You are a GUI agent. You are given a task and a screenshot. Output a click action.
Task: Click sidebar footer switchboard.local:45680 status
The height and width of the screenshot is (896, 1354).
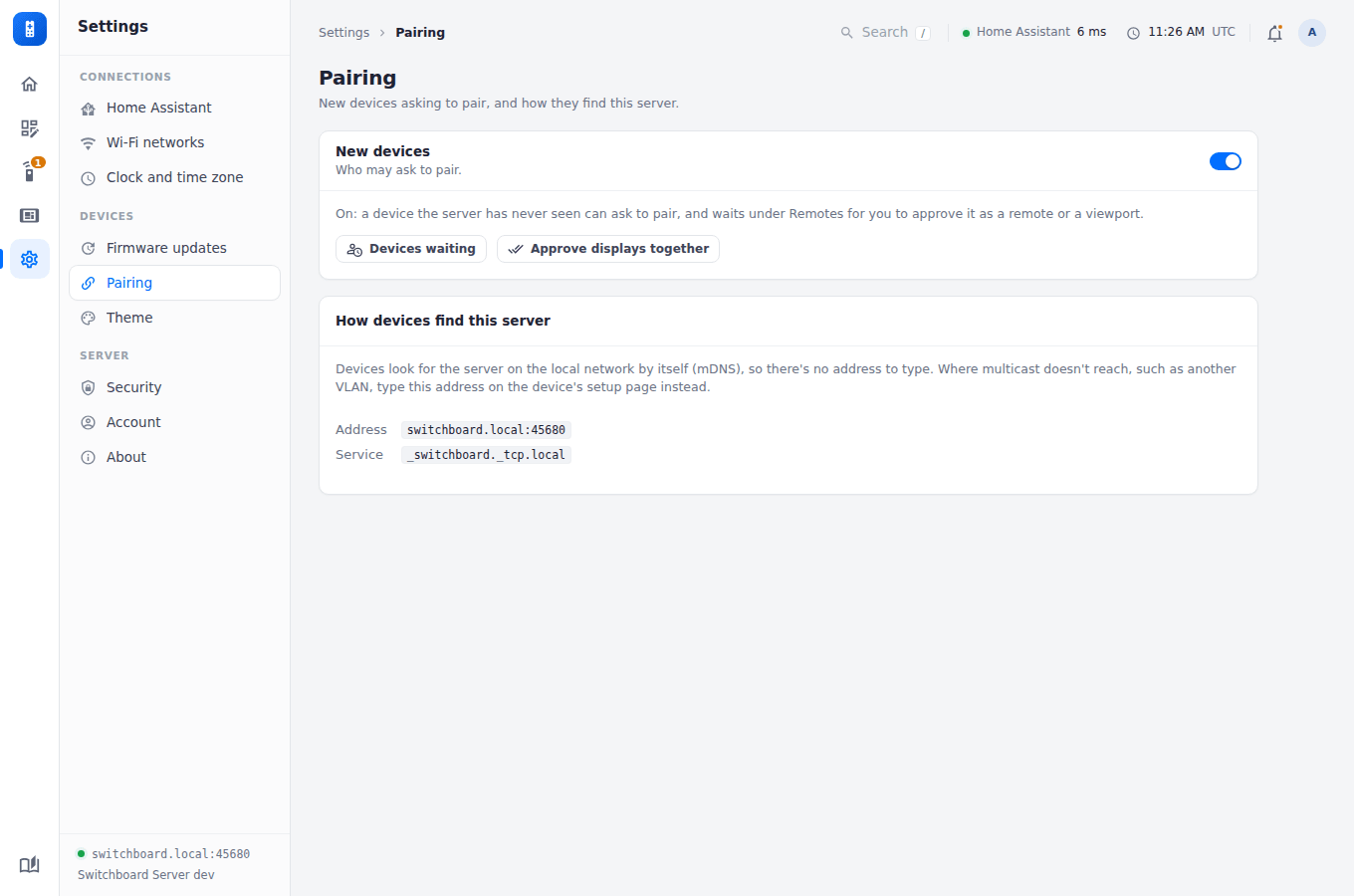coord(163,854)
